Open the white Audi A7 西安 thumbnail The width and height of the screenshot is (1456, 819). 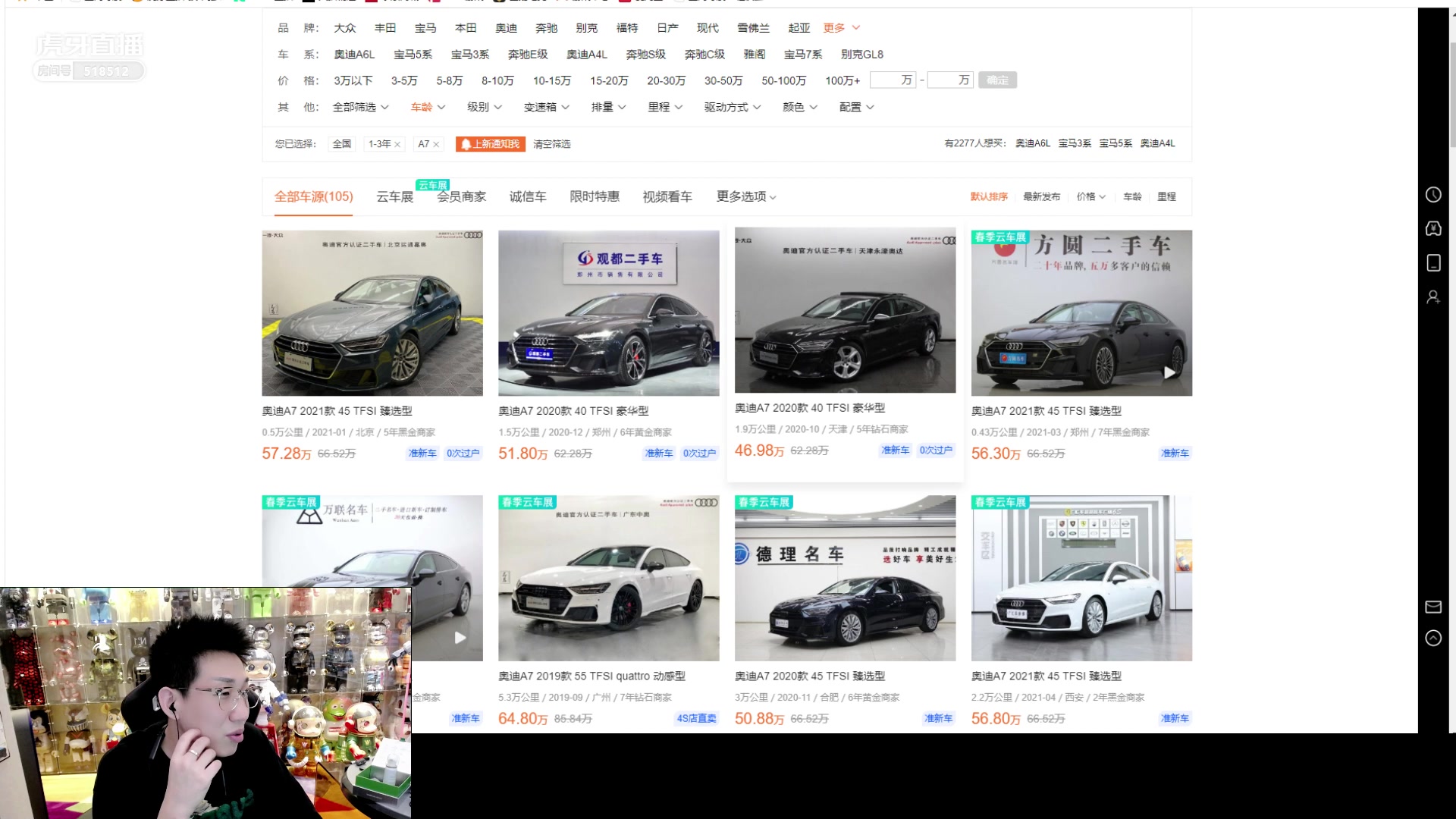click(x=1081, y=578)
